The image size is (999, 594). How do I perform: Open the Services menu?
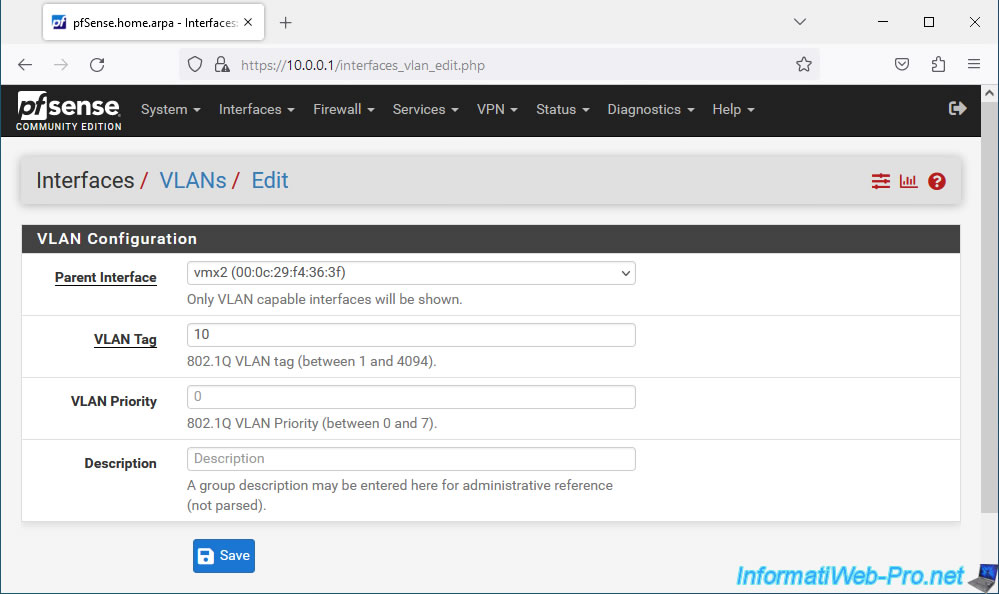point(425,109)
